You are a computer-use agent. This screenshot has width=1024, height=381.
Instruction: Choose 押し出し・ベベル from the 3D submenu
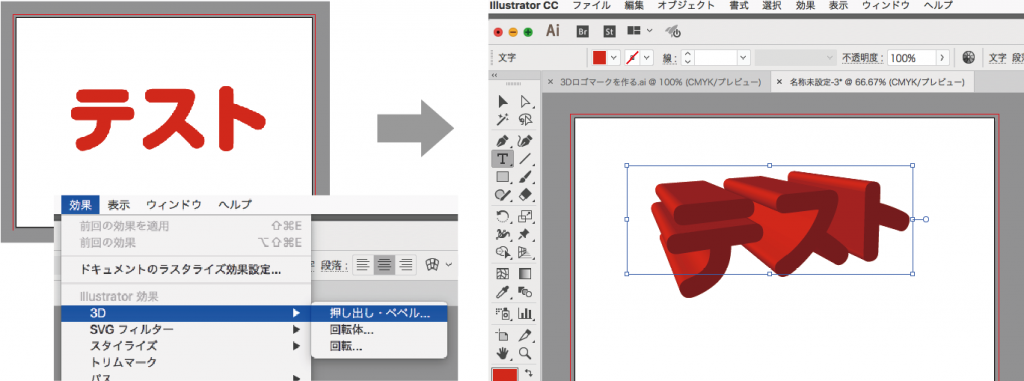pyautogui.click(x=379, y=313)
